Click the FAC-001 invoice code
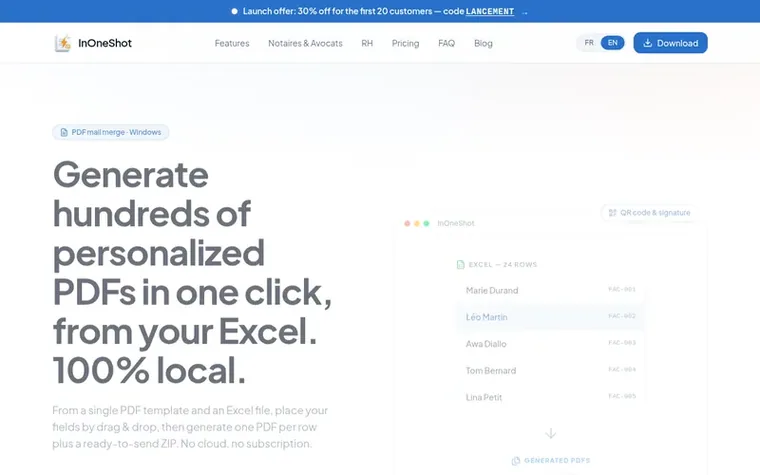 pyautogui.click(x=622, y=289)
